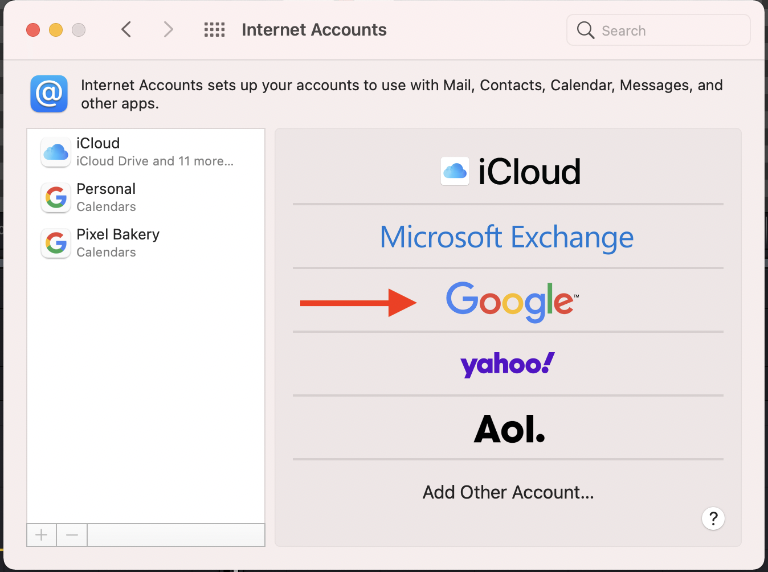Click into the Search field
Image resolution: width=768 pixels, height=572 pixels.
point(658,30)
